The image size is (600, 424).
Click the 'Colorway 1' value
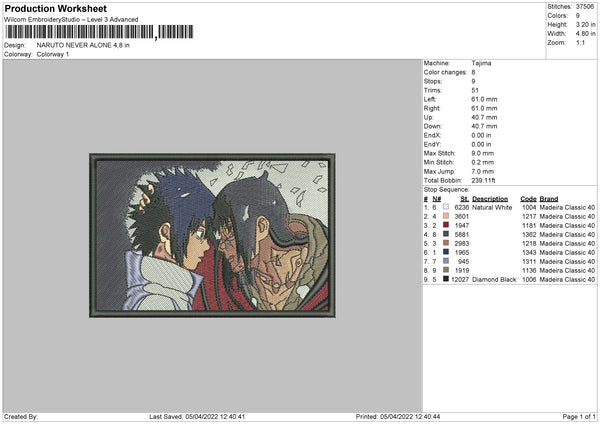pos(53,54)
